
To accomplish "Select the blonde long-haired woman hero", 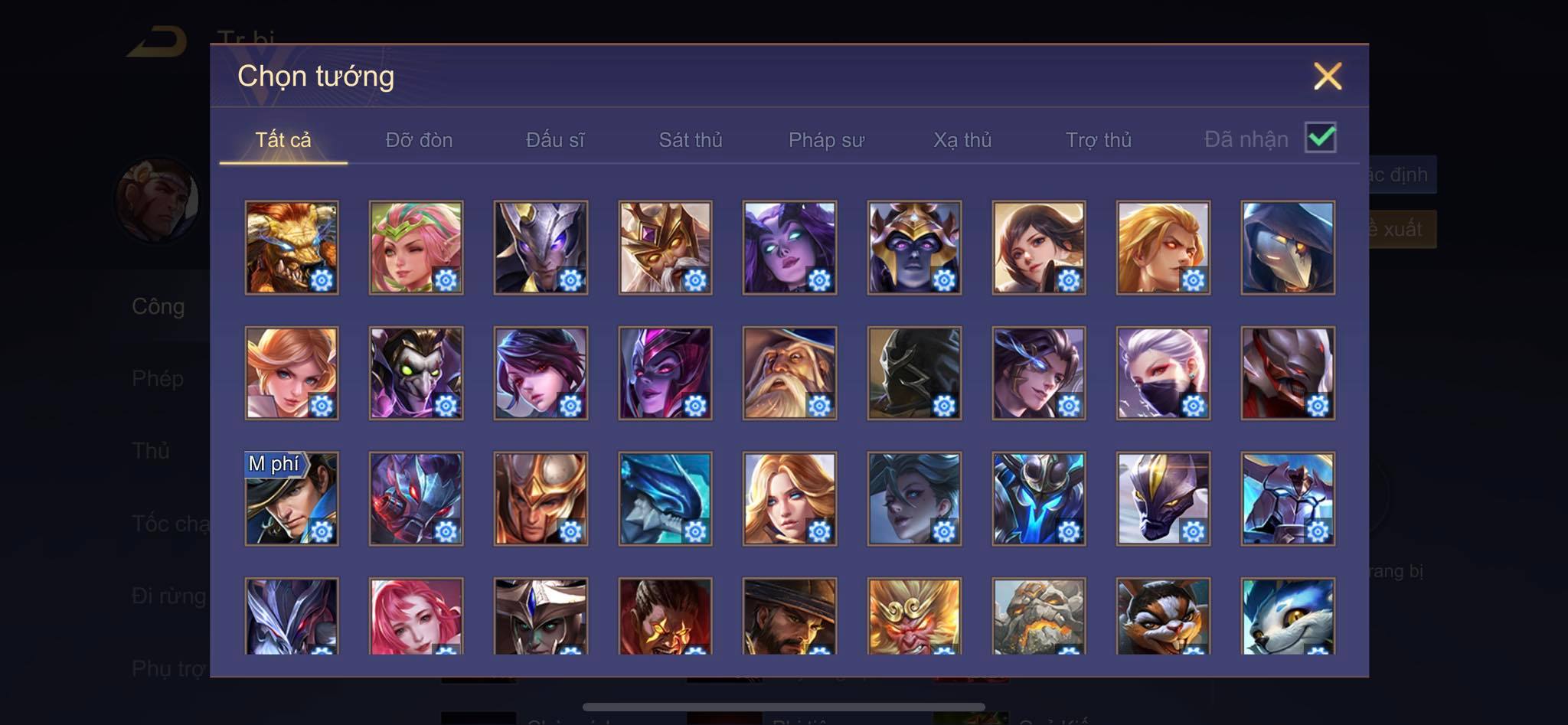I will 789,498.
